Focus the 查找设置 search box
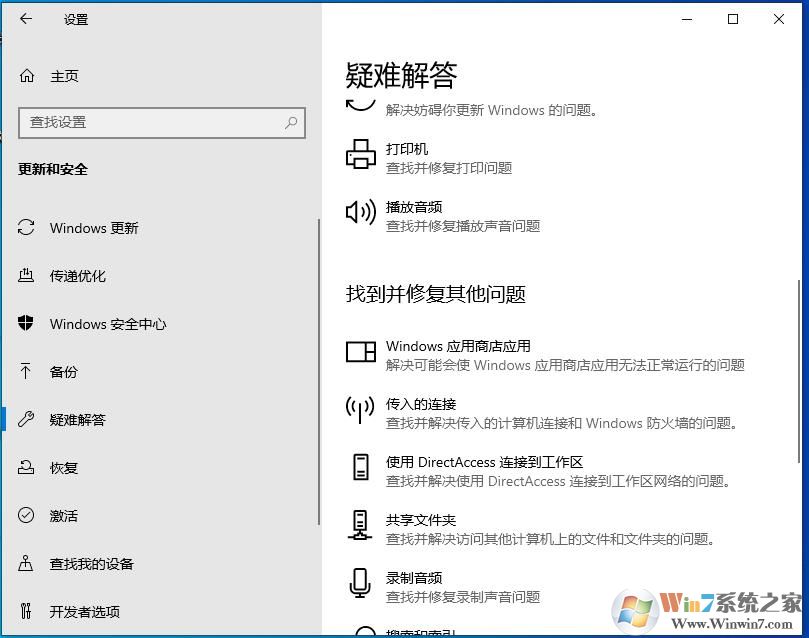Viewport: 809px width, 638px height. pyautogui.click(x=161, y=123)
